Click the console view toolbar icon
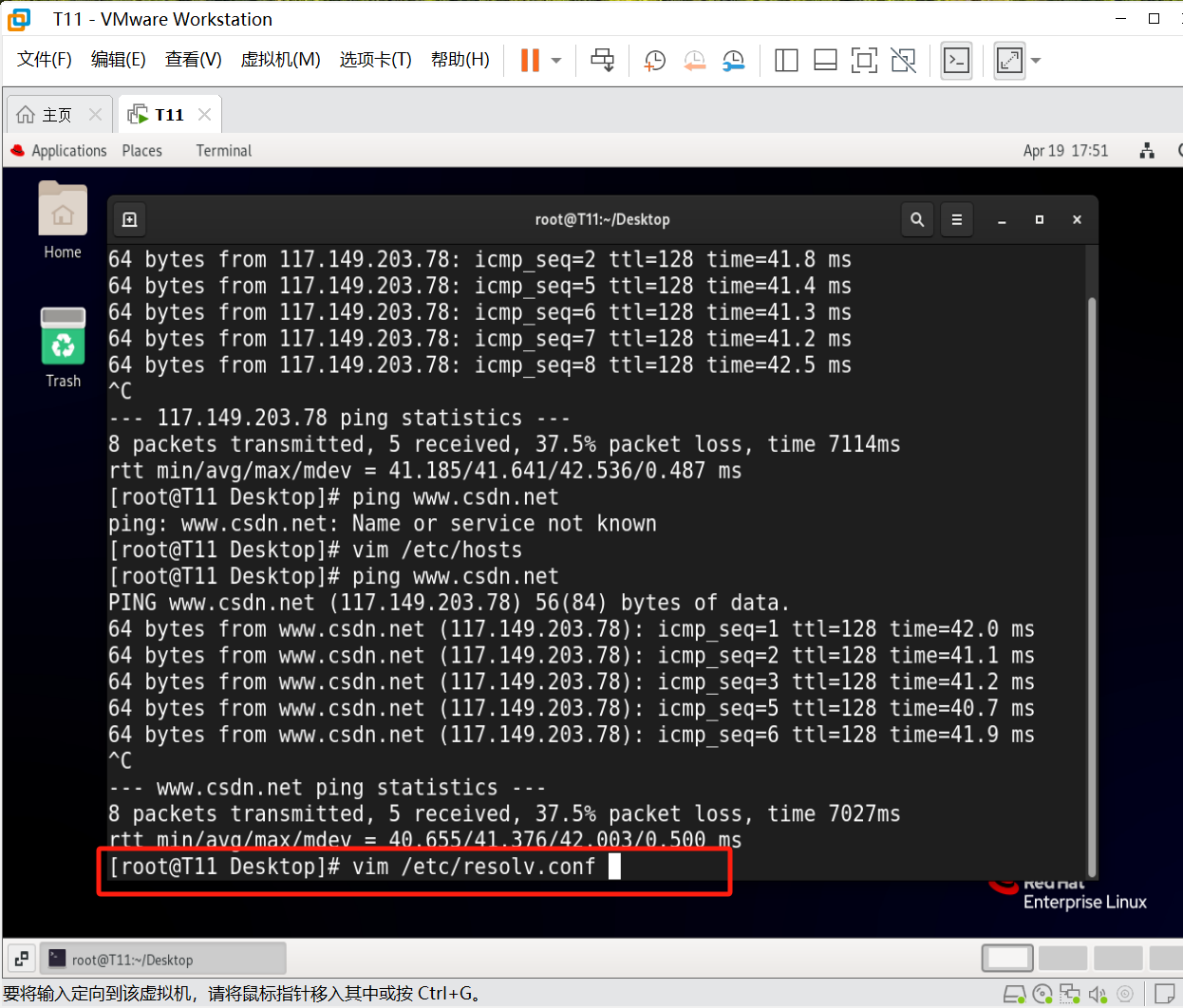Image resolution: width=1183 pixels, height=1008 pixels. 956,61
